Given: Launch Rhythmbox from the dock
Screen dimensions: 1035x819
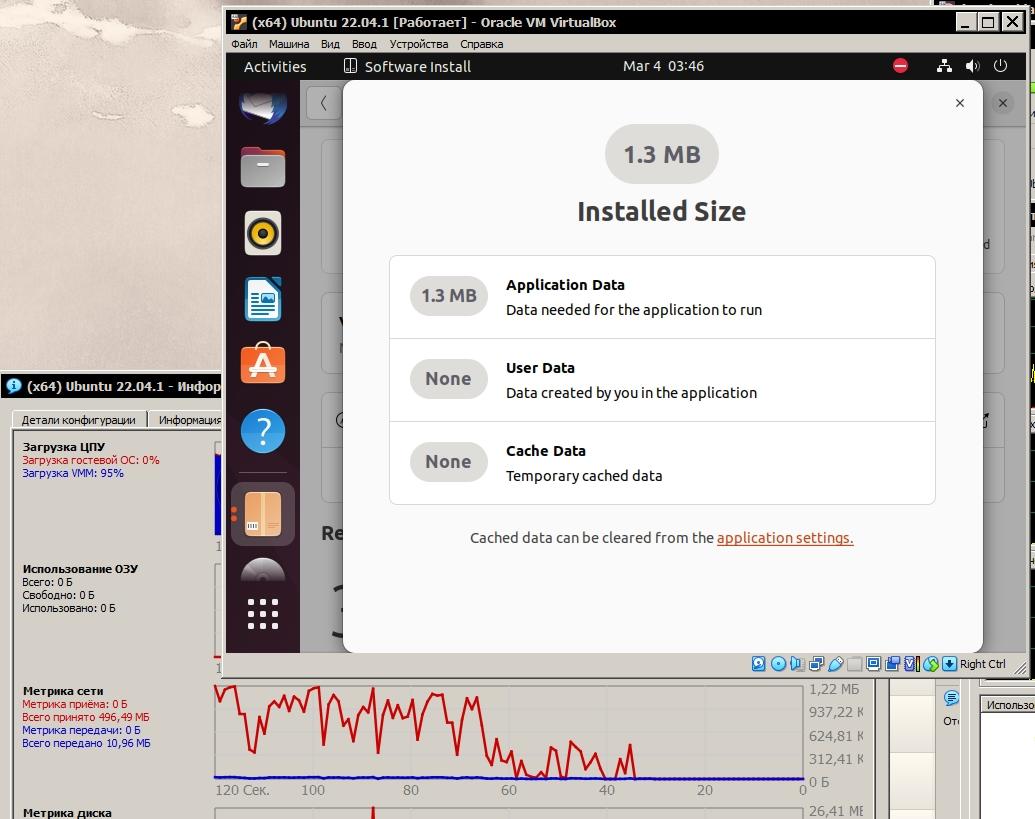Looking at the screenshot, I should 263,233.
